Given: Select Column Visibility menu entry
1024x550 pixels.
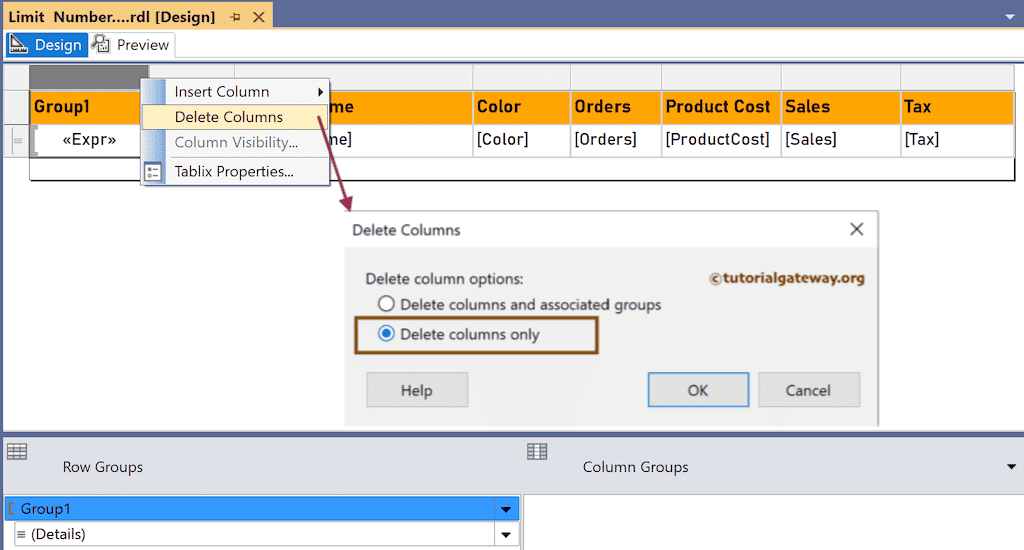Looking at the screenshot, I should tap(235, 142).
